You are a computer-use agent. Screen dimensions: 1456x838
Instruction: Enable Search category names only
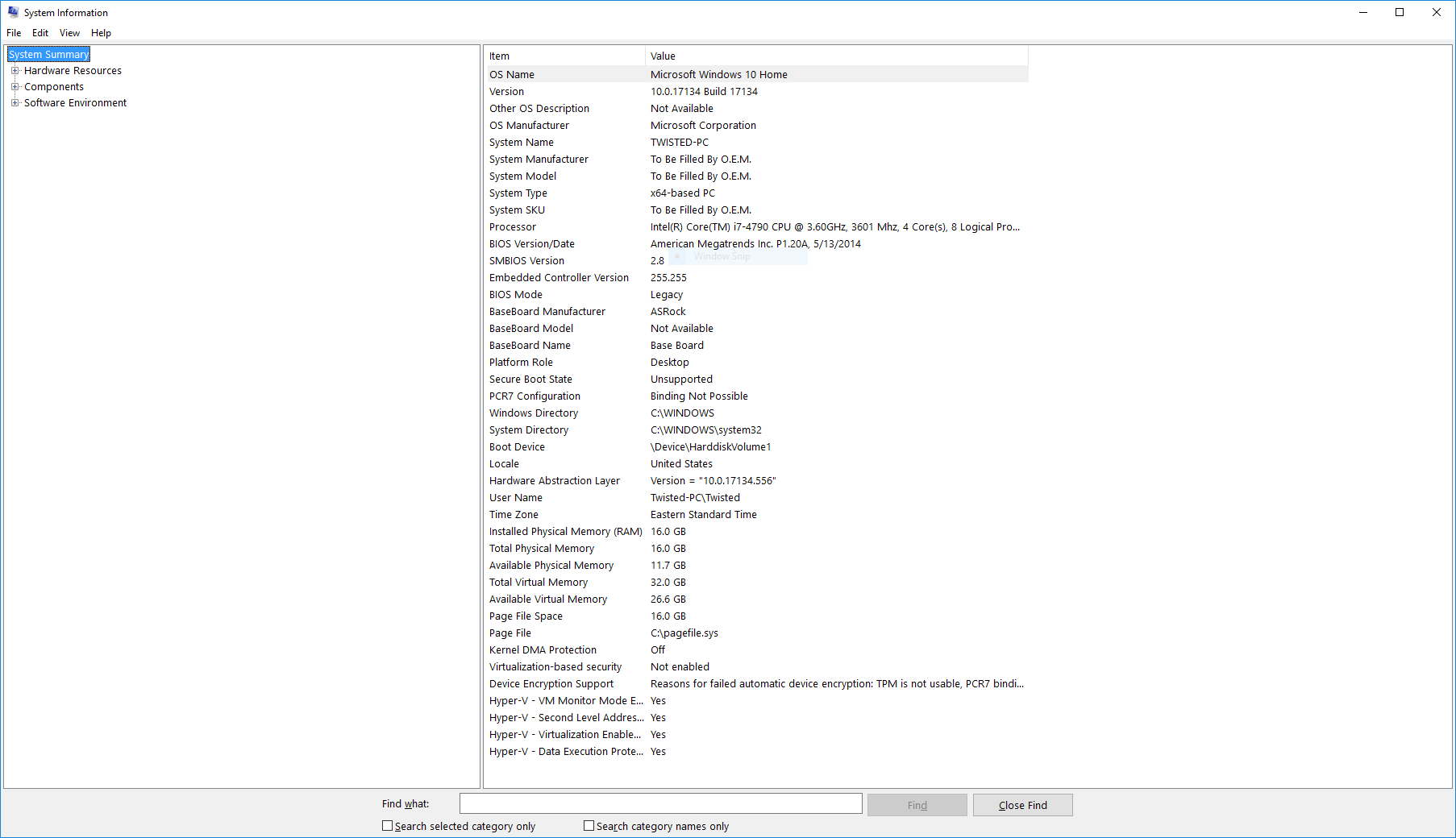click(x=589, y=825)
